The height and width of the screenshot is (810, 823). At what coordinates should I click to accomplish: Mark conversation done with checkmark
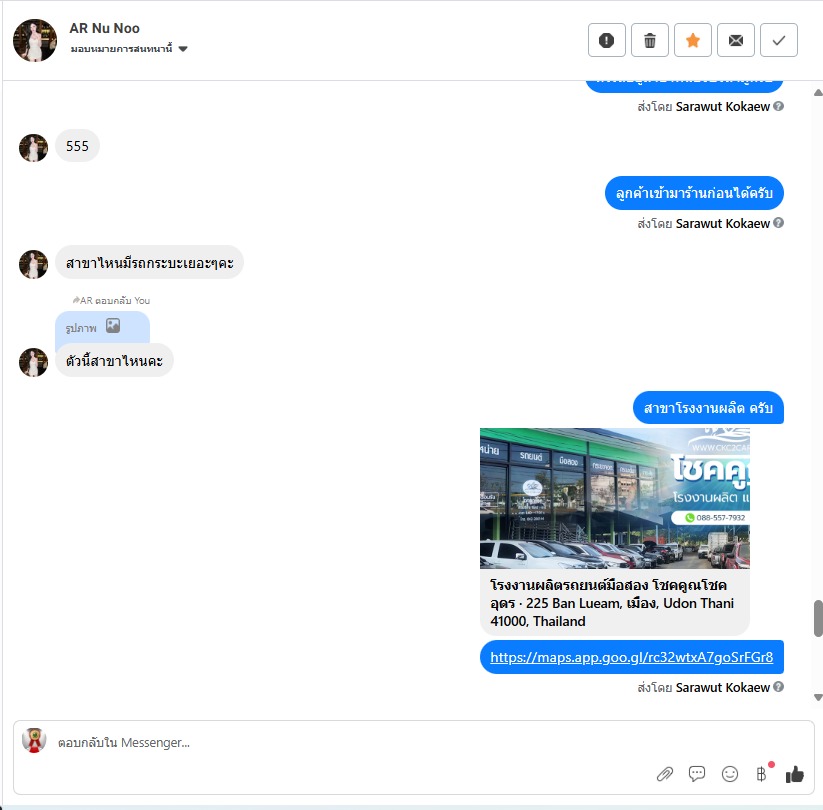[778, 40]
